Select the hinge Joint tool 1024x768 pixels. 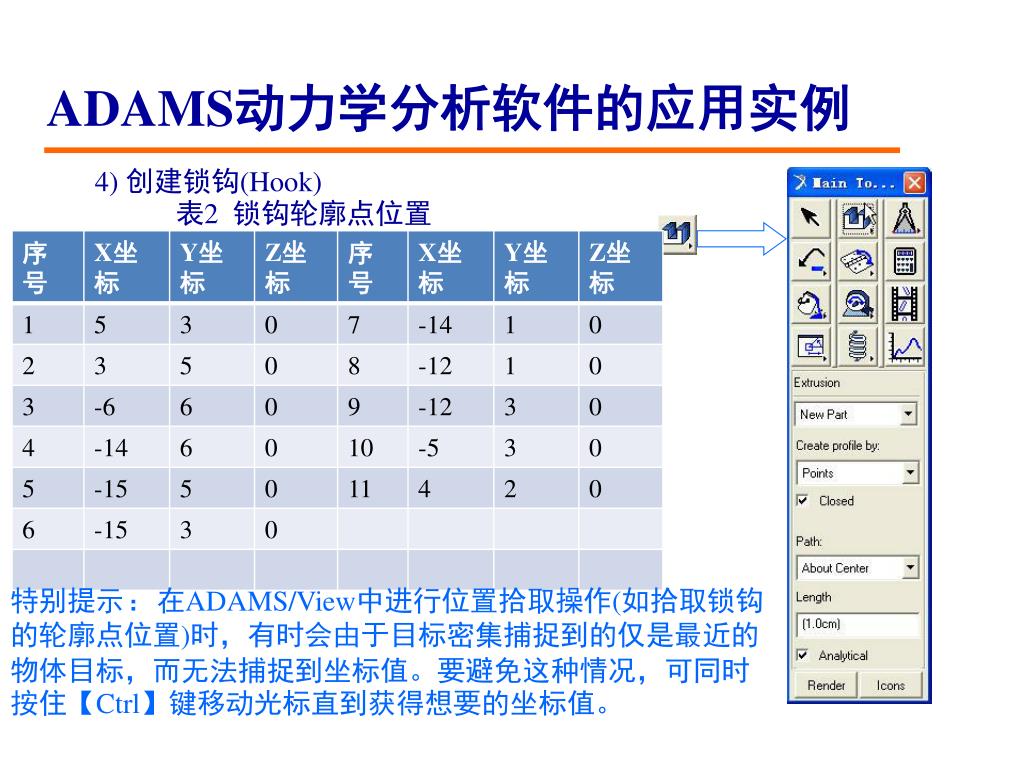point(857,261)
